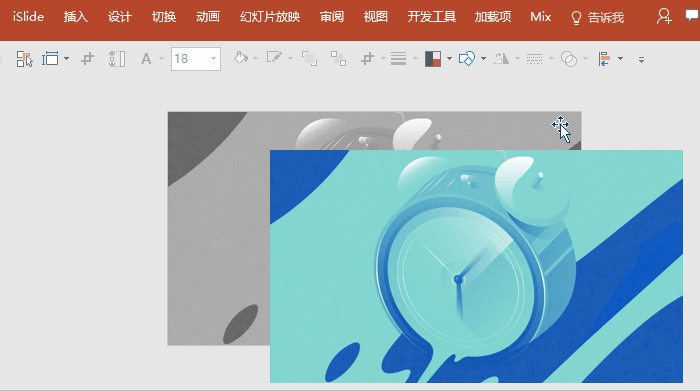
Task: Open the iSlide tab
Action: click(x=28, y=17)
